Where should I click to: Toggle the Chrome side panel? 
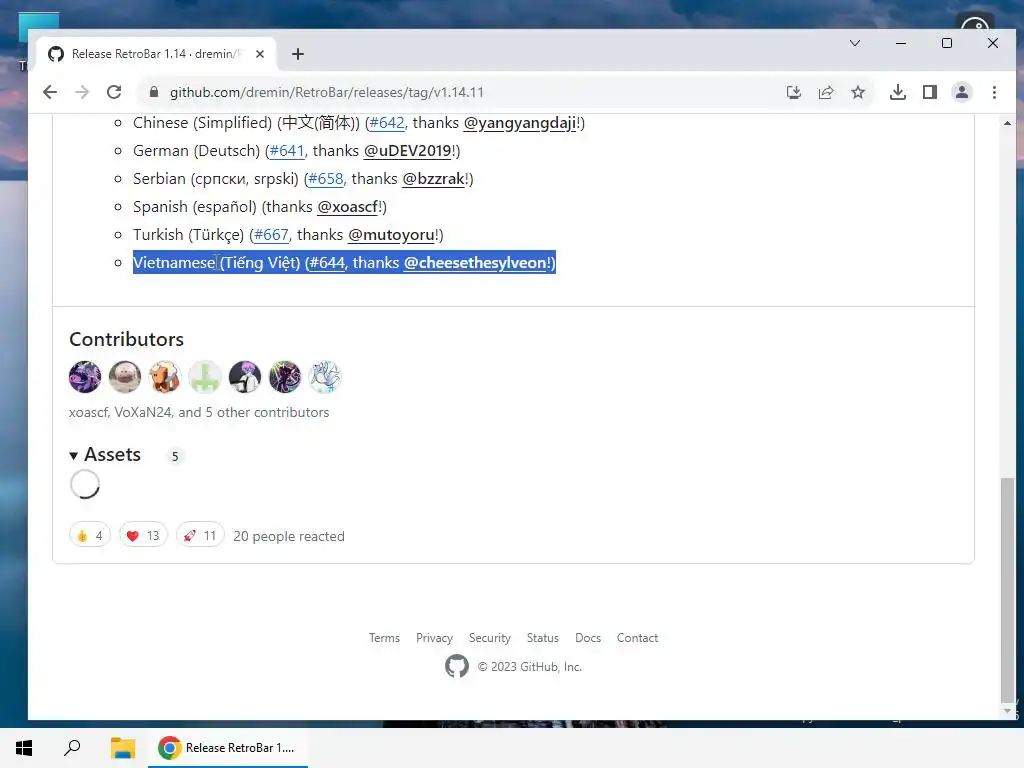[929, 92]
